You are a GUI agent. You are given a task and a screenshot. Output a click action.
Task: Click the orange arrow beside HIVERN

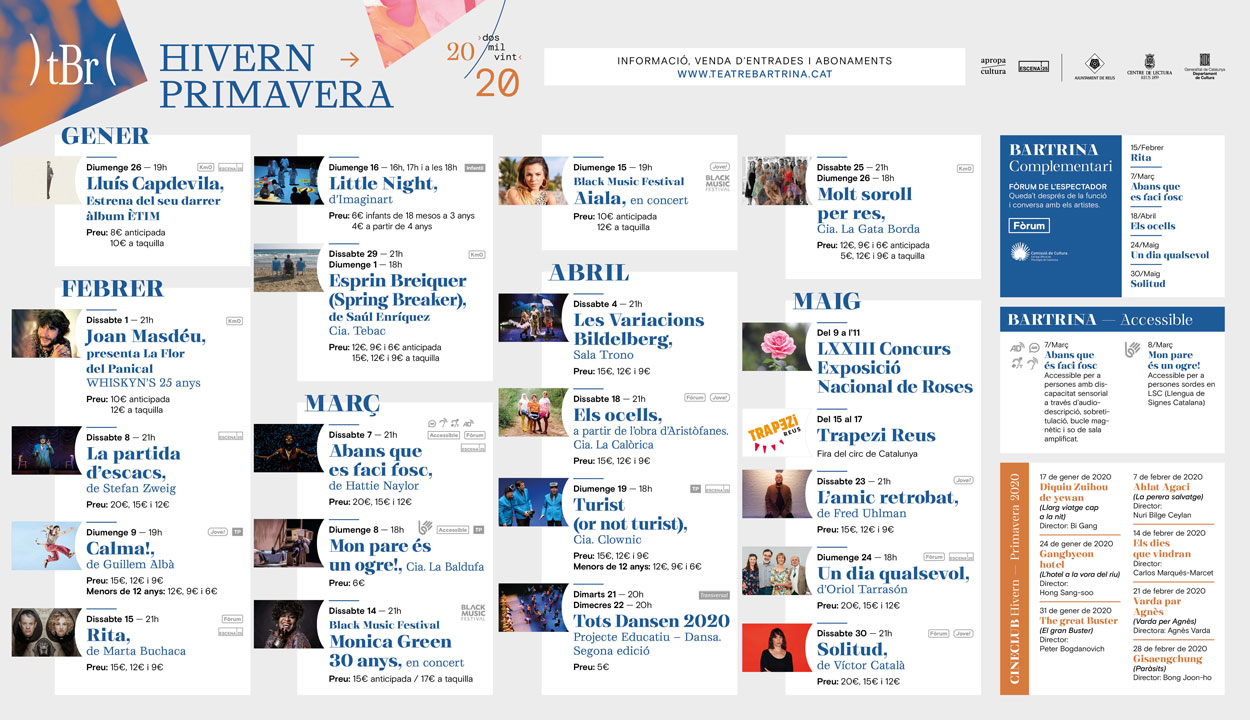point(349,60)
